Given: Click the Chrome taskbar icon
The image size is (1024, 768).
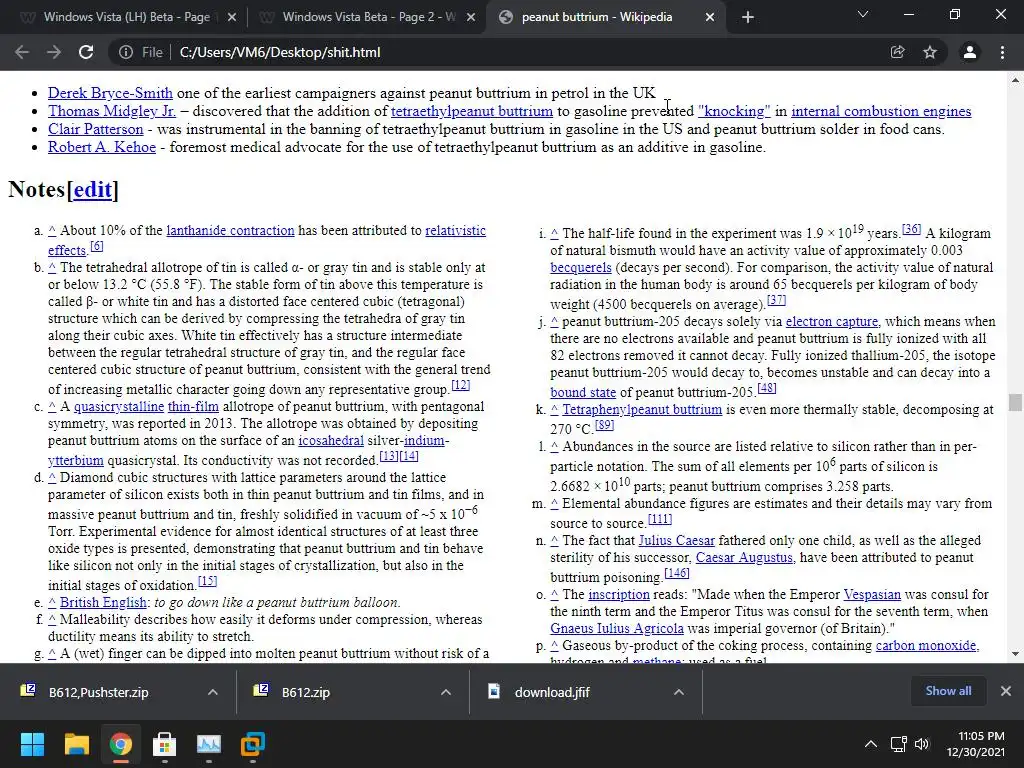Looking at the screenshot, I should point(120,744).
